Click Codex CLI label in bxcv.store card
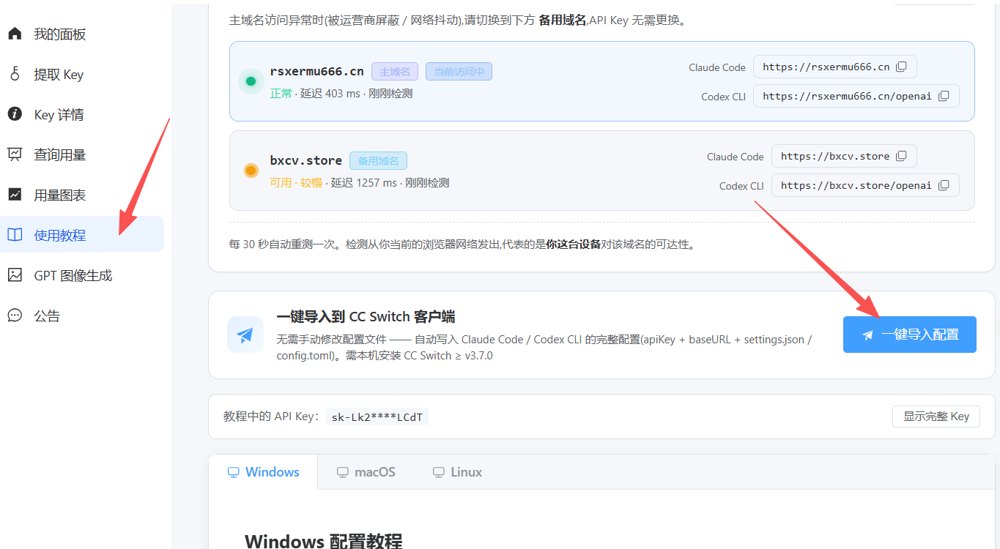This screenshot has height=549, width=1000. (x=741, y=186)
